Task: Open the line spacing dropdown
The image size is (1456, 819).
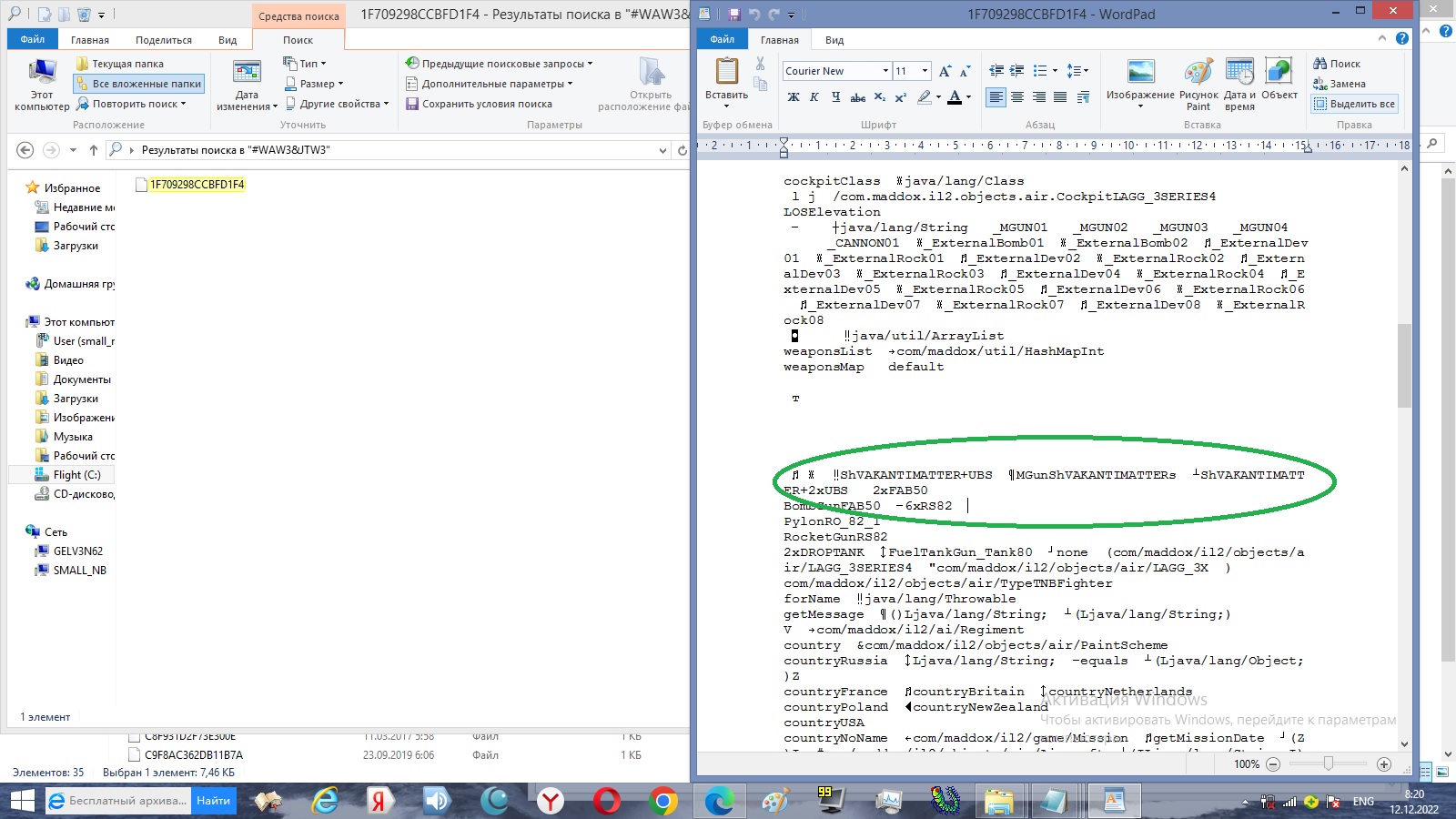Action: [x=1077, y=71]
